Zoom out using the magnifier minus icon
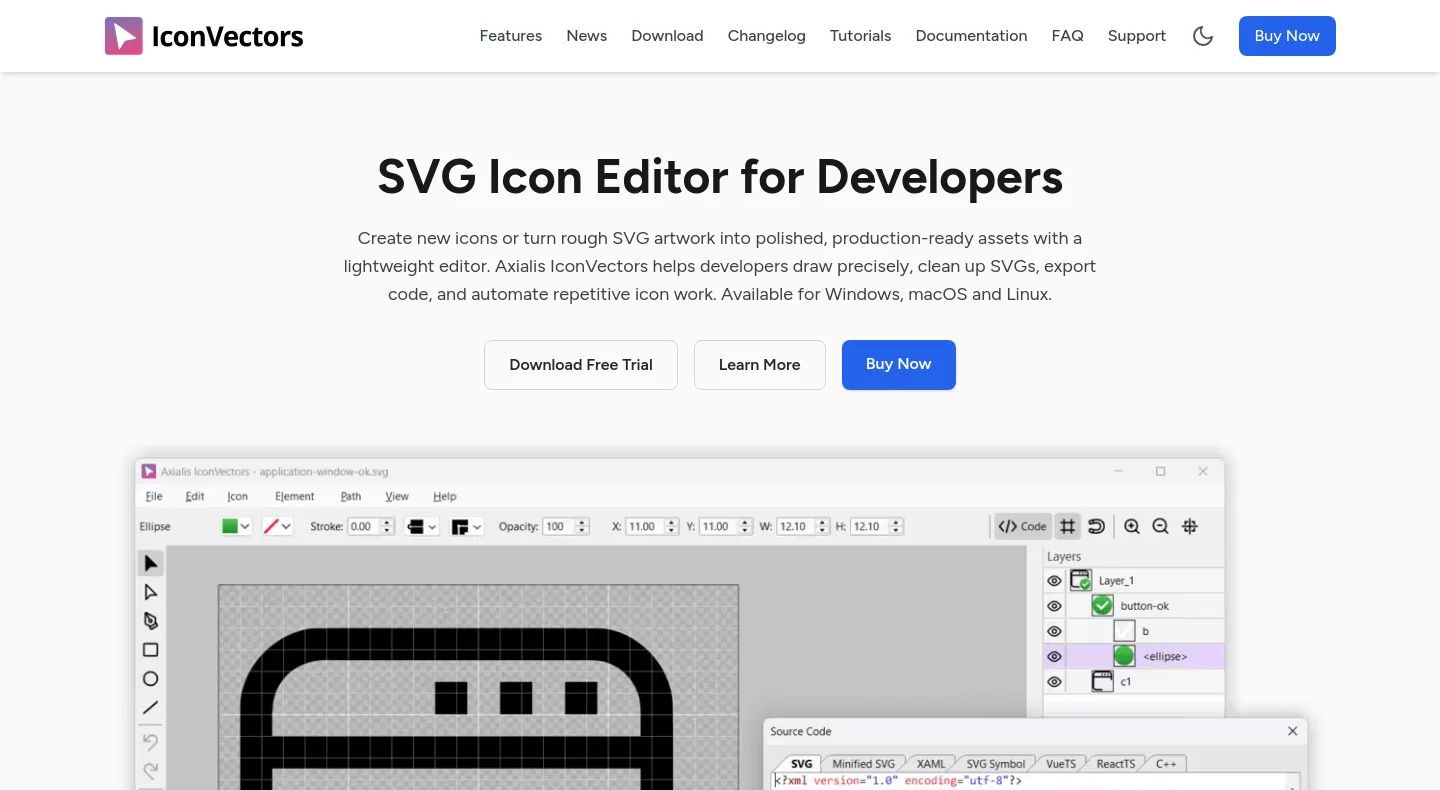The height and width of the screenshot is (790, 1440). [1161, 527]
